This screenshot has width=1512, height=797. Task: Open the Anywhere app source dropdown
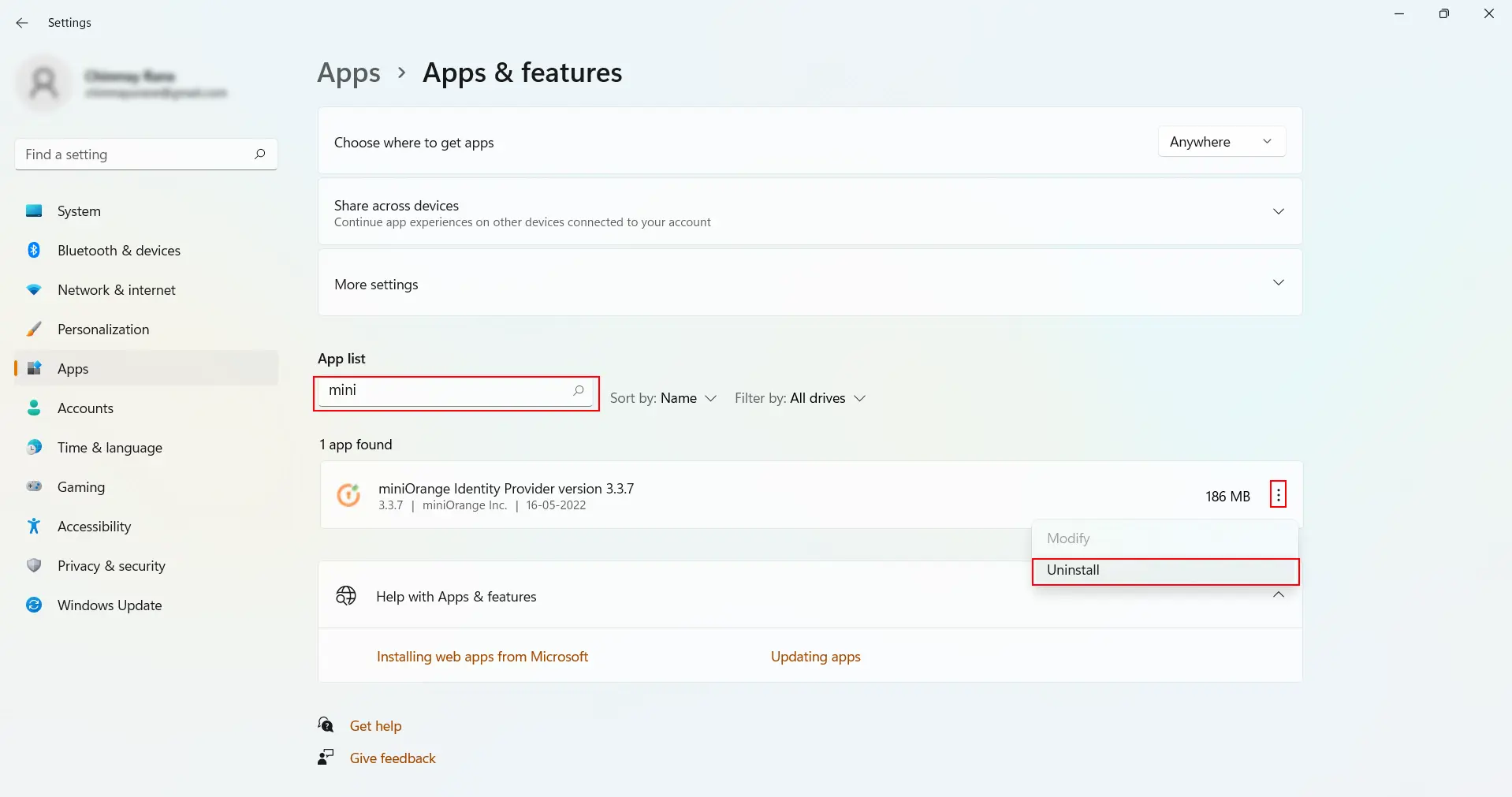pyautogui.click(x=1220, y=142)
